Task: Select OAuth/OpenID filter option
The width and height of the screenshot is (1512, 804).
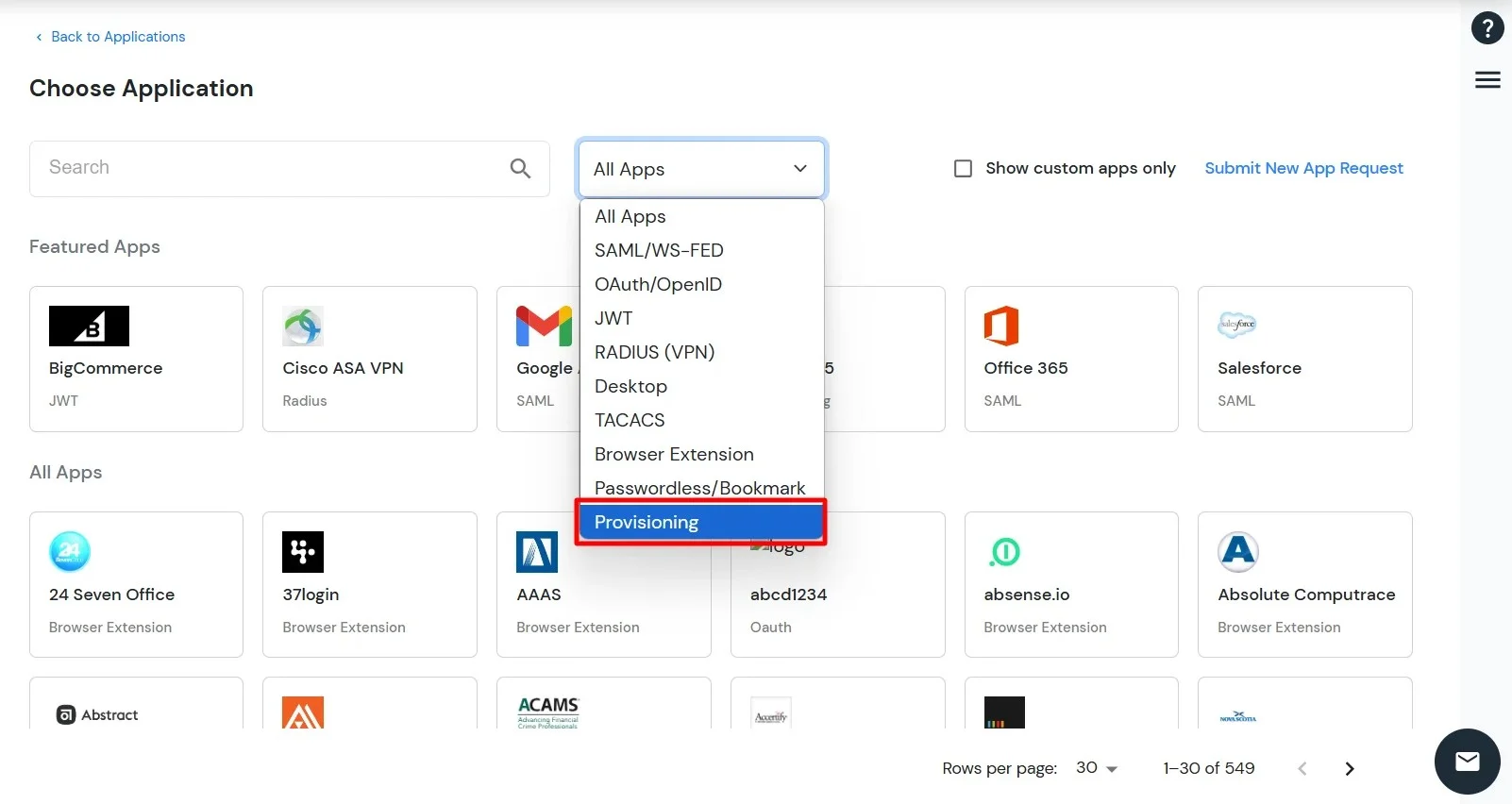Action: click(701, 284)
